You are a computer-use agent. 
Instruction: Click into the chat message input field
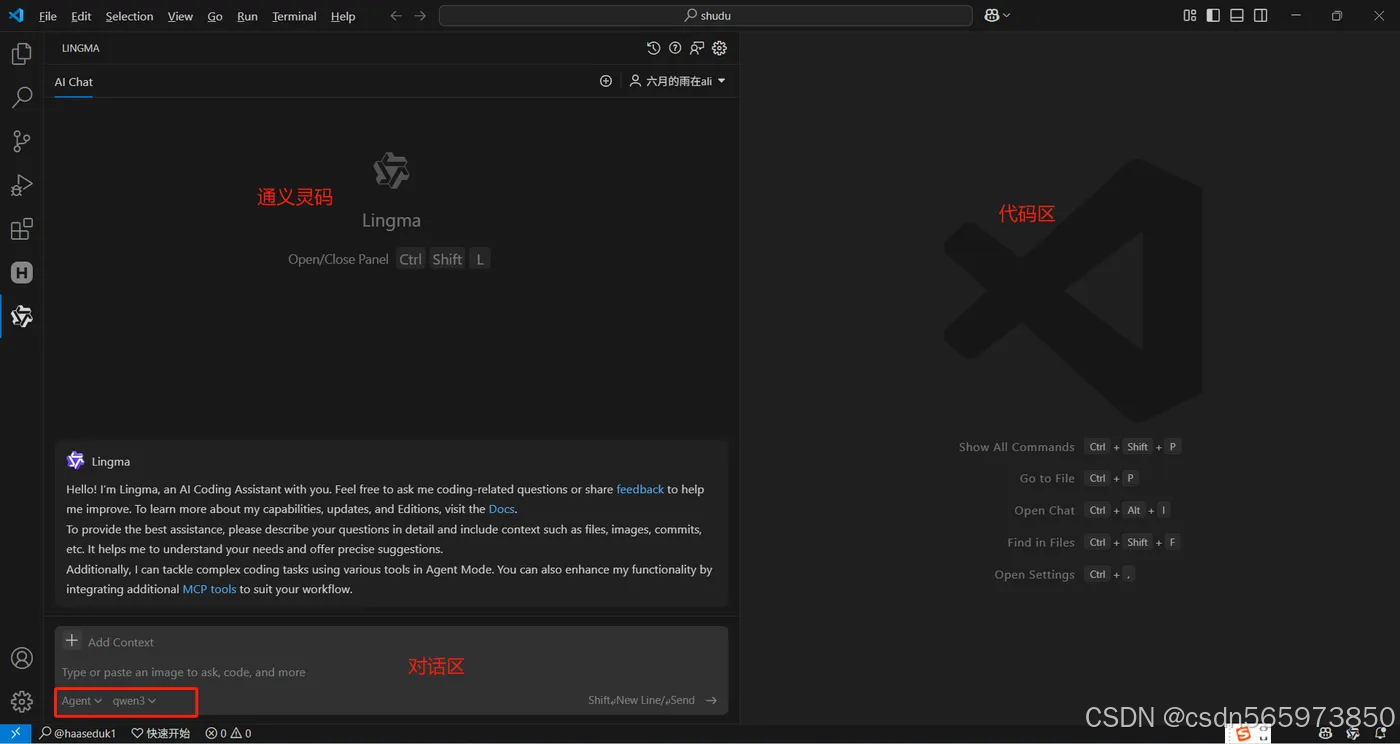[391, 672]
